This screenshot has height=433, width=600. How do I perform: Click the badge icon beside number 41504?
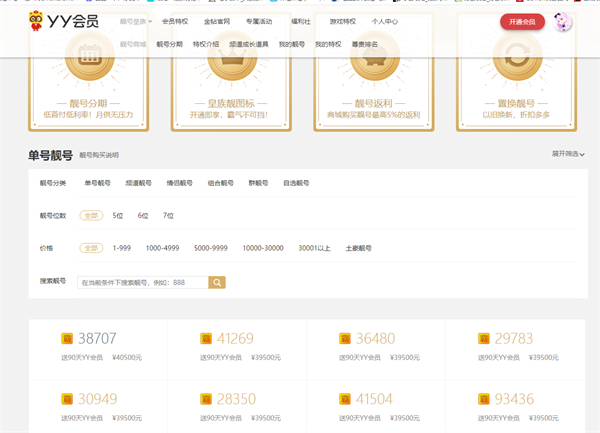pyautogui.click(x=345, y=399)
